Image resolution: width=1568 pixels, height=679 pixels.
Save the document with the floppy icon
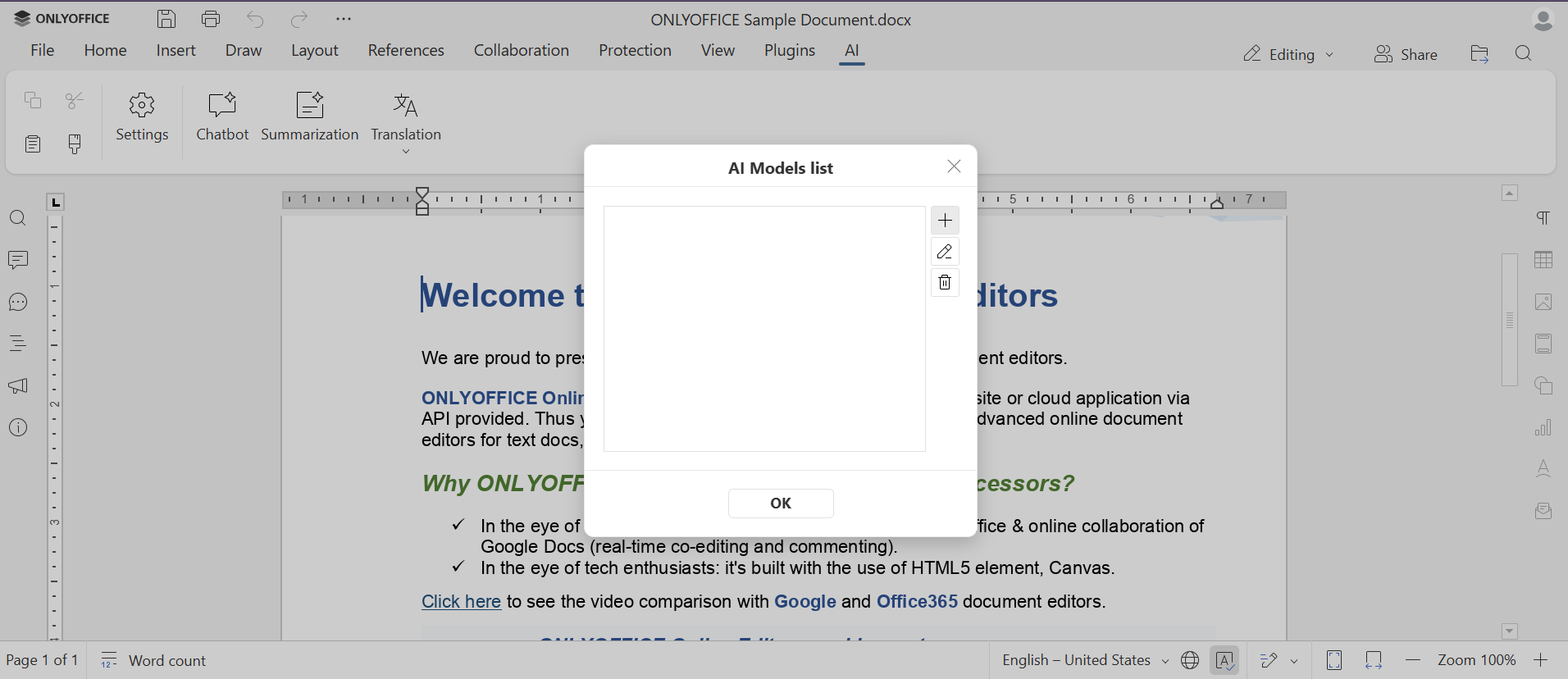[x=166, y=19]
